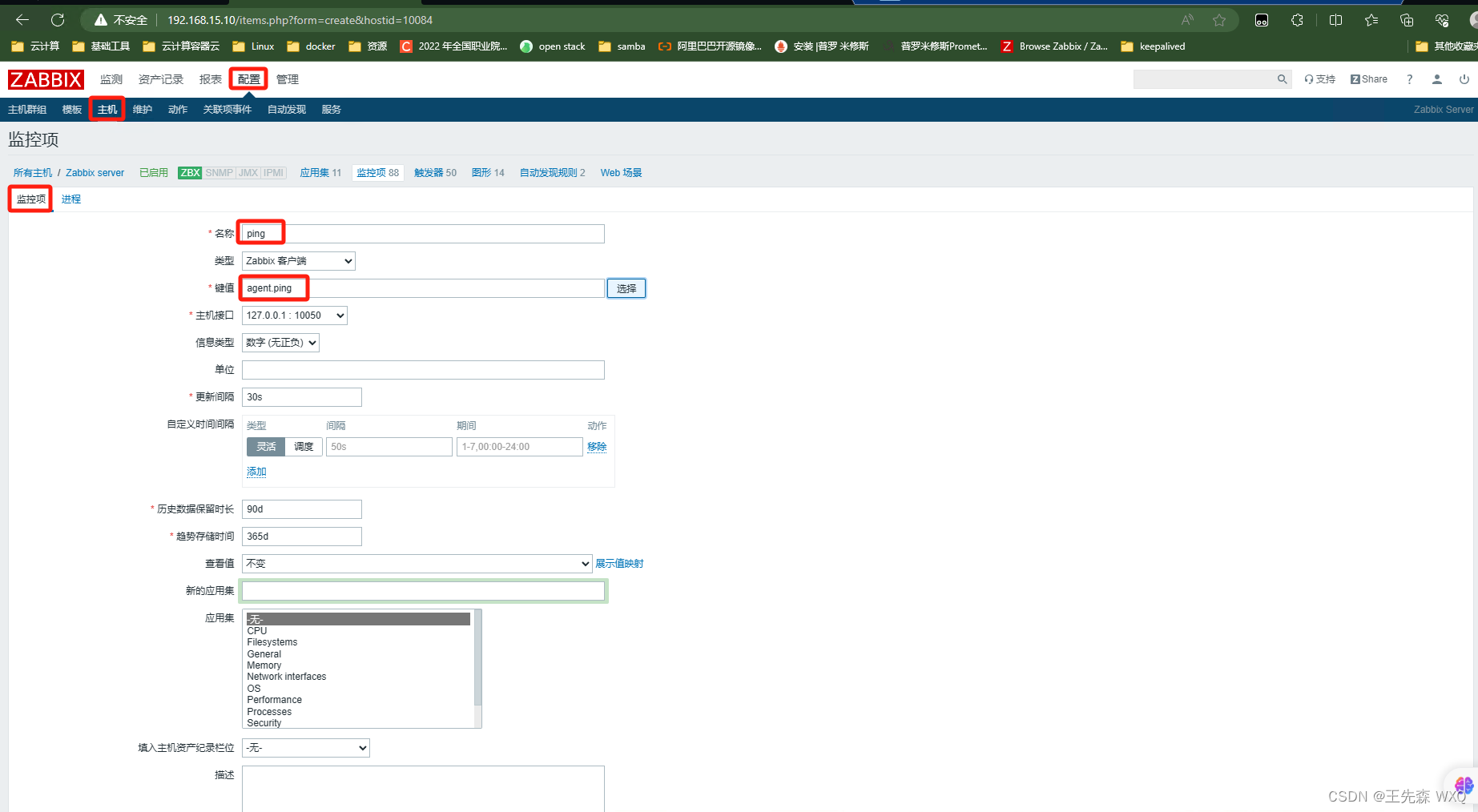
Task: Go to 模板 submenu
Action: click(x=72, y=110)
